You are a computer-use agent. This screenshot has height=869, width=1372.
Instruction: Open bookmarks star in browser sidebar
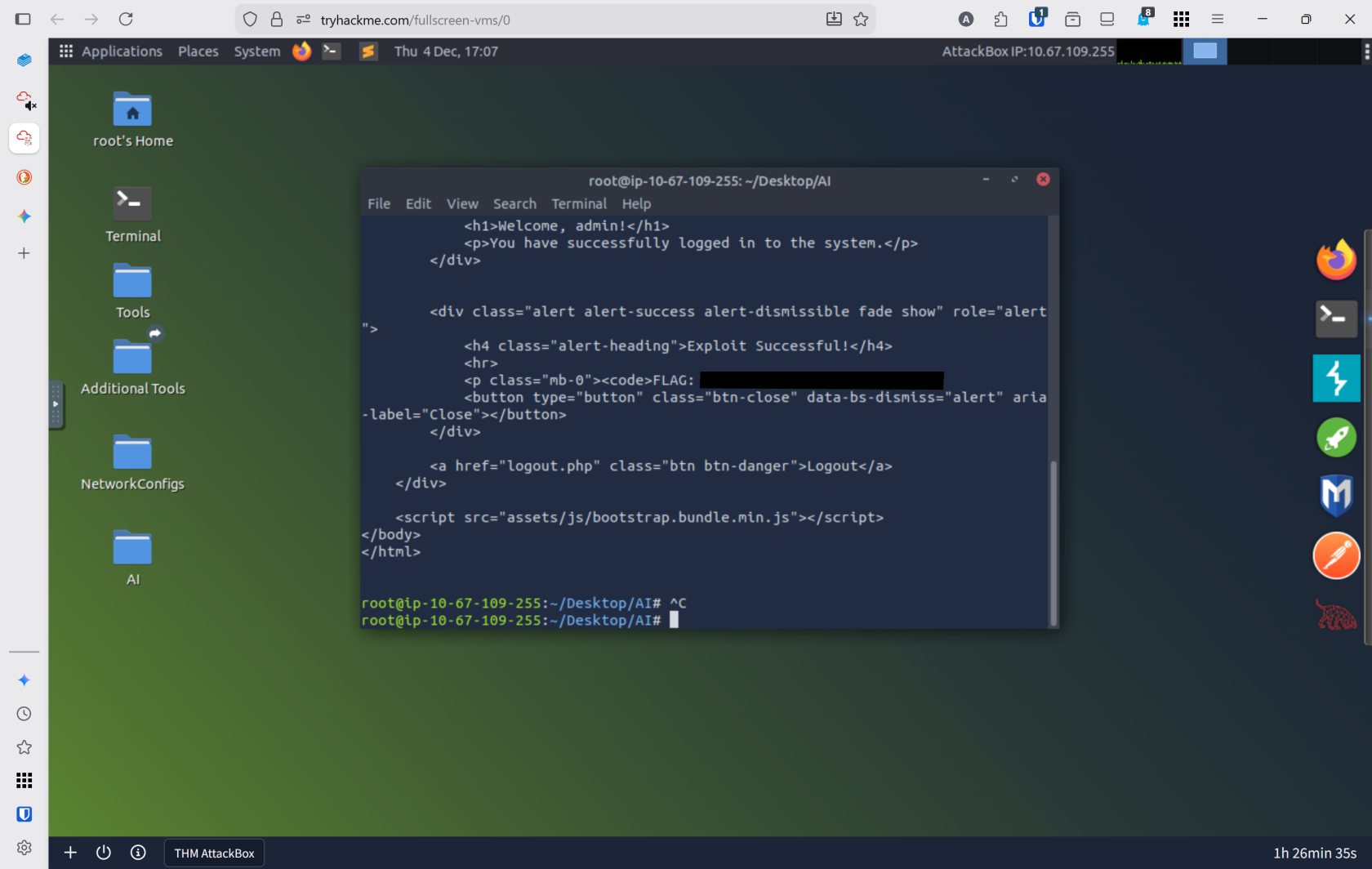click(24, 747)
